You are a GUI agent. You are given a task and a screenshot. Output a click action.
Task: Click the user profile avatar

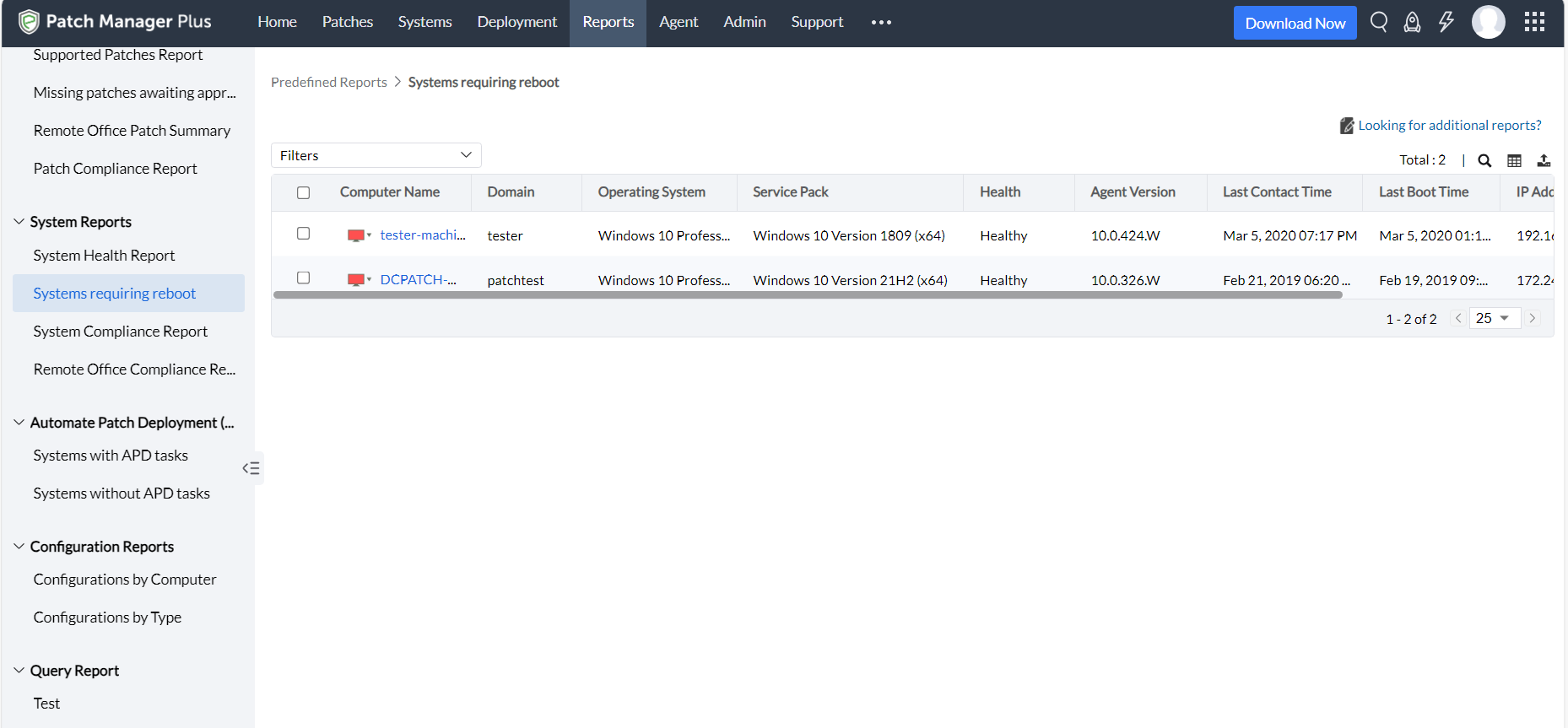1488,22
